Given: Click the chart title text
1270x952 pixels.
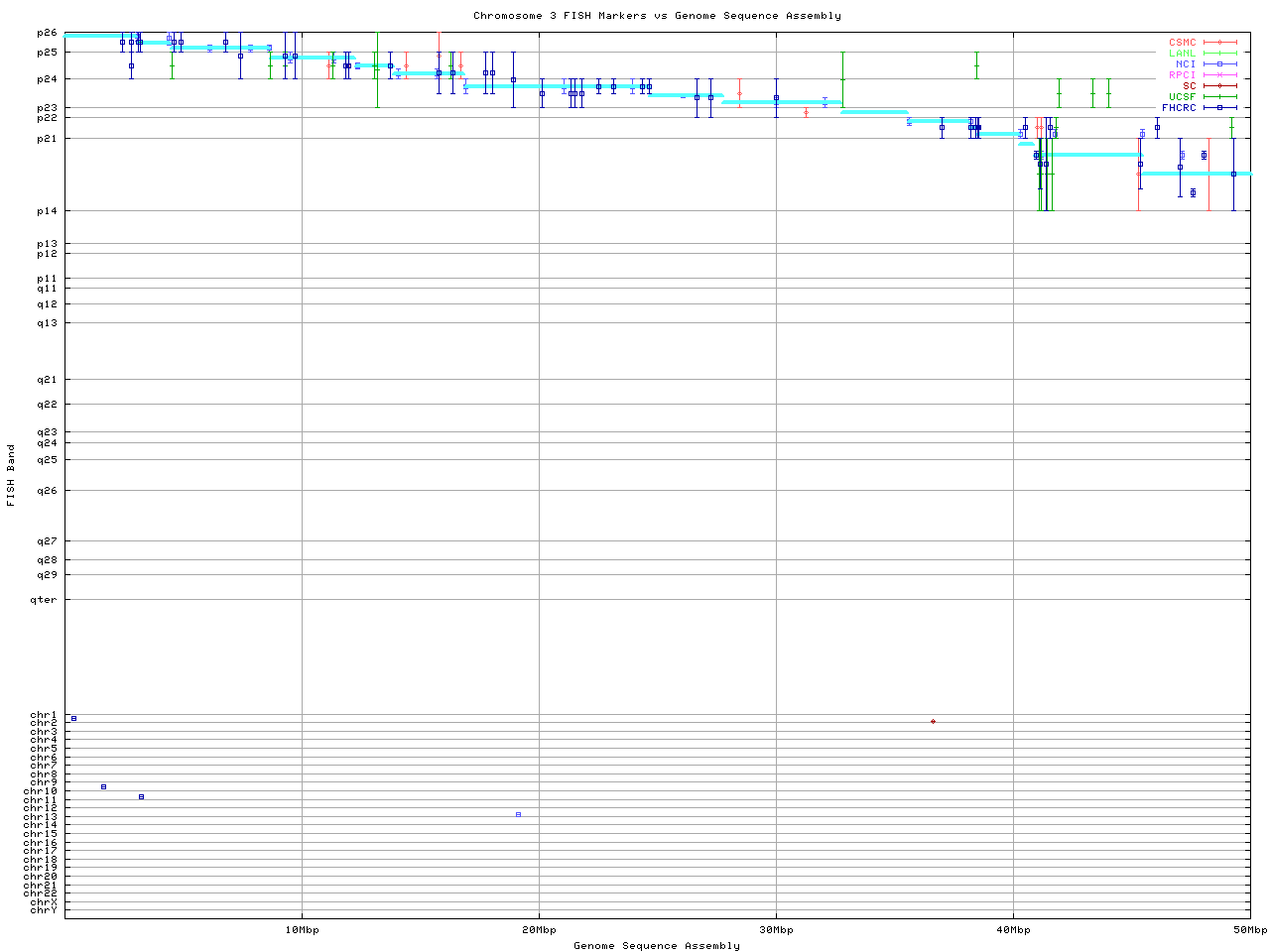Looking at the screenshot, I should point(657,16).
